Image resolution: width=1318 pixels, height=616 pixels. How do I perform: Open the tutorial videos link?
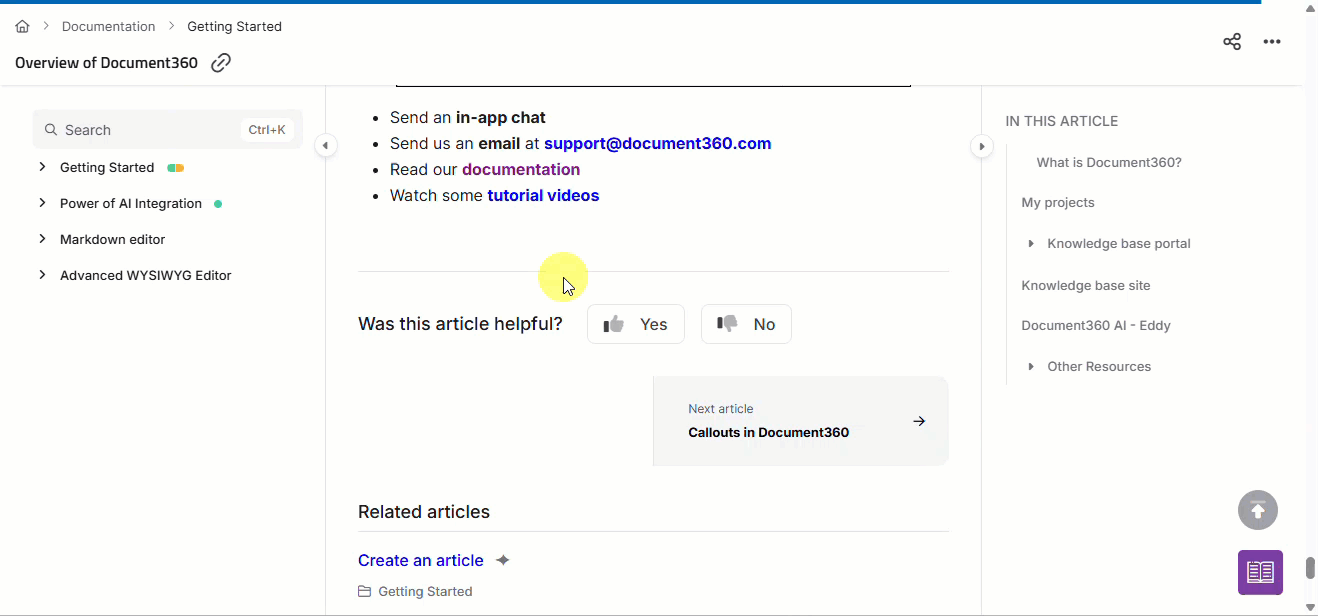point(543,195)
